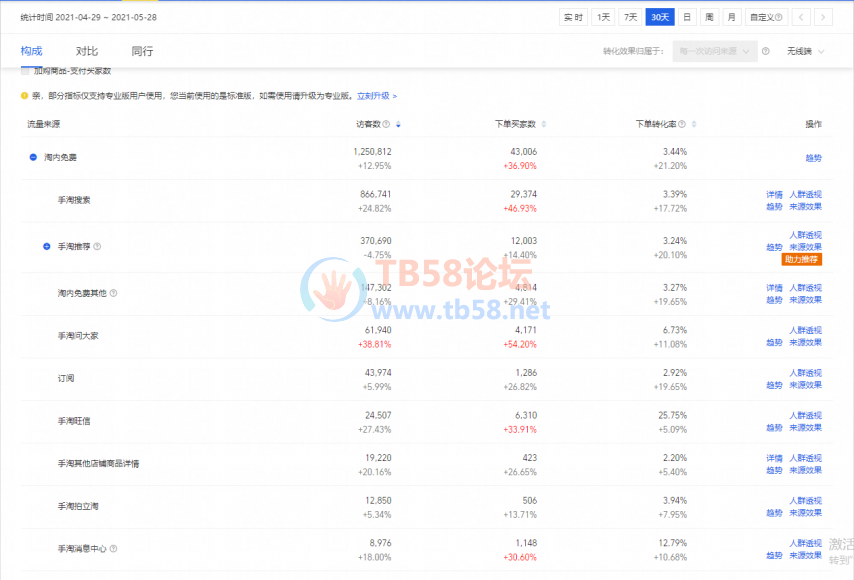Click the 866,741 visitor count value

click(x=376, y=194)
